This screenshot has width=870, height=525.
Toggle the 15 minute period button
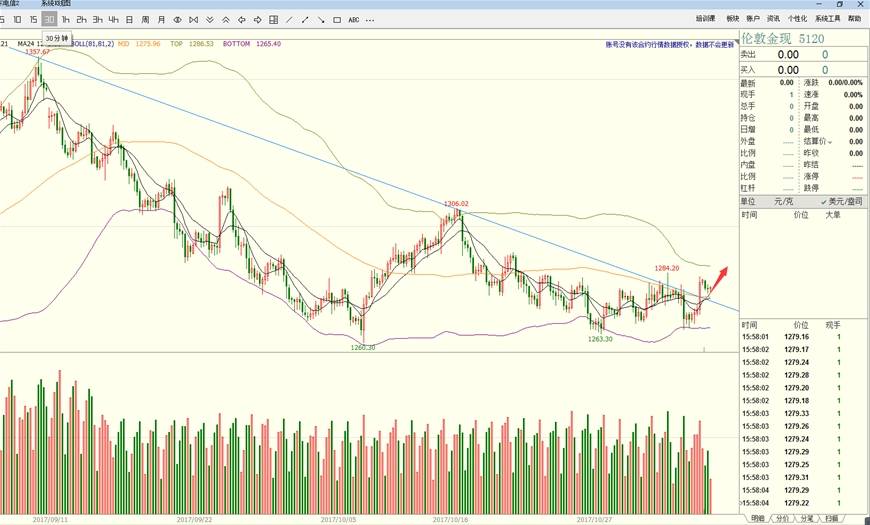tap(33, 20)
